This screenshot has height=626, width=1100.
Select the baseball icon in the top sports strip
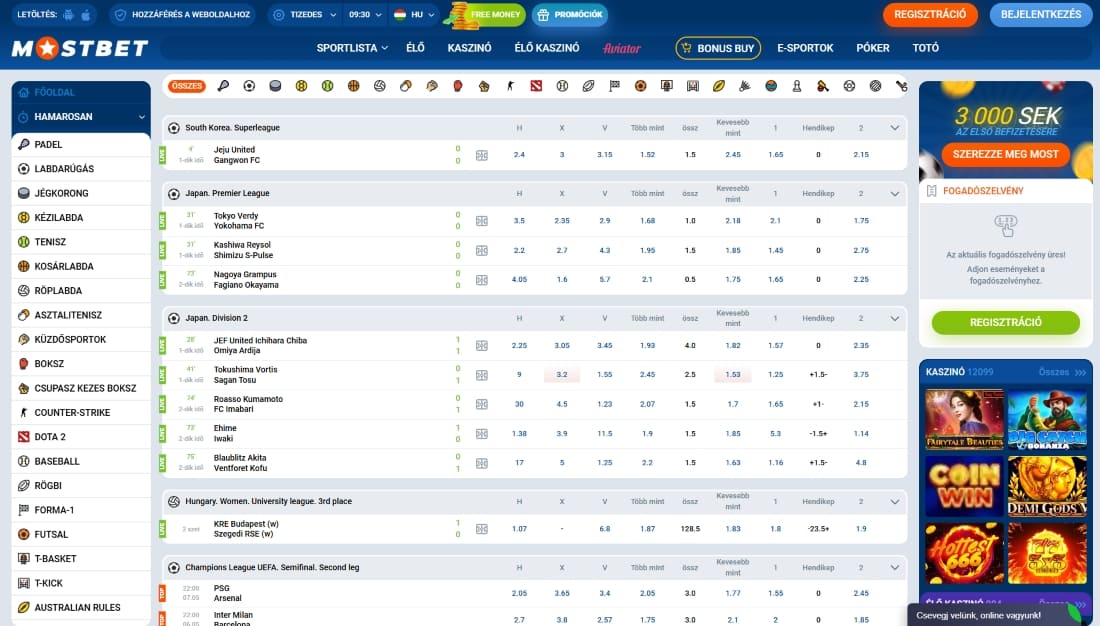[562, 86]
